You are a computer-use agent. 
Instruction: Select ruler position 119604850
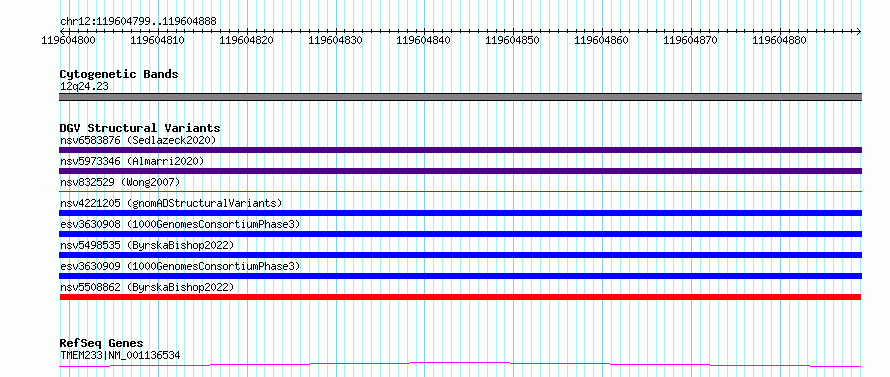(513, 40)
